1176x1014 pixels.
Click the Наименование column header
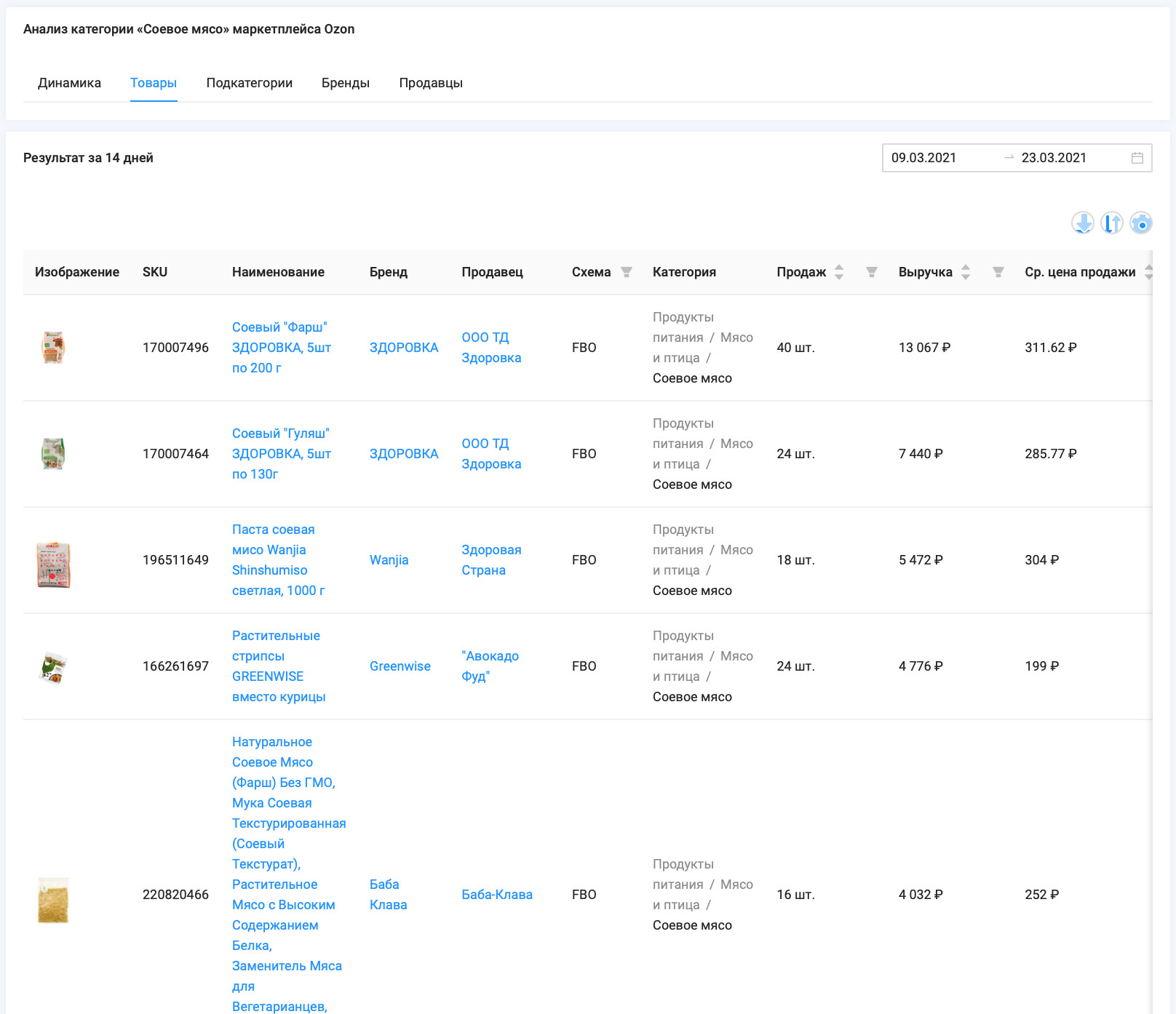point(278,272)
